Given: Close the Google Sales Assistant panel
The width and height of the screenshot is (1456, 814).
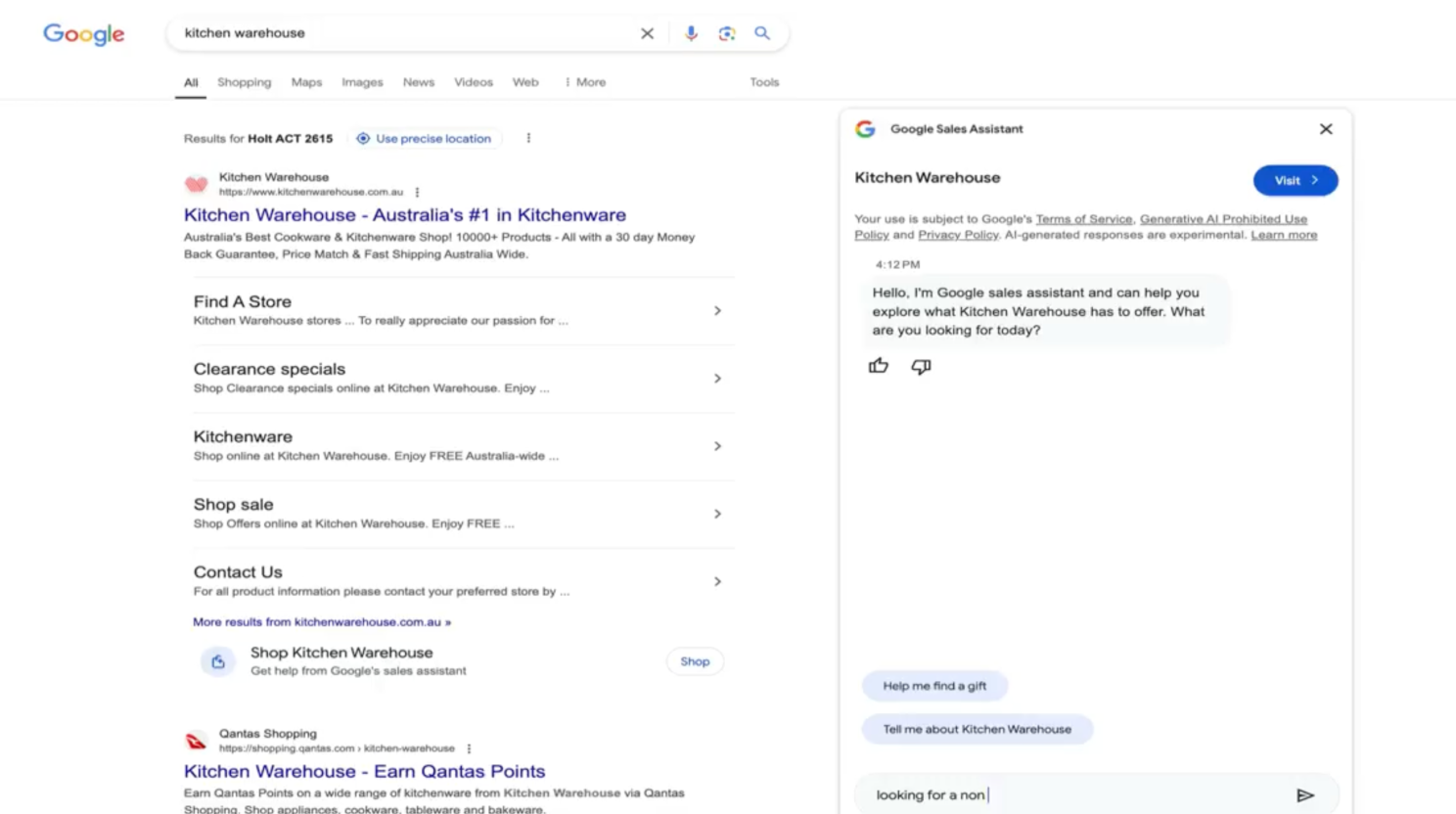Looking at the screenshot, I should 1325,129.
